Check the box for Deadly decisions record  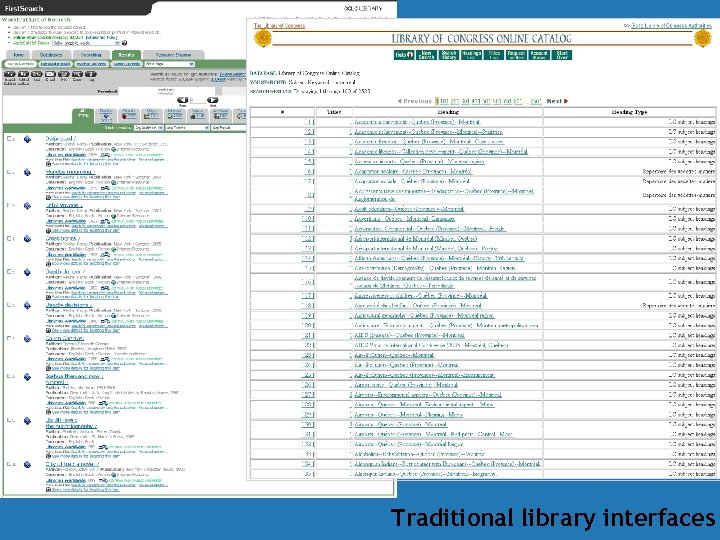pyautogui.click(x=10, y=305)
